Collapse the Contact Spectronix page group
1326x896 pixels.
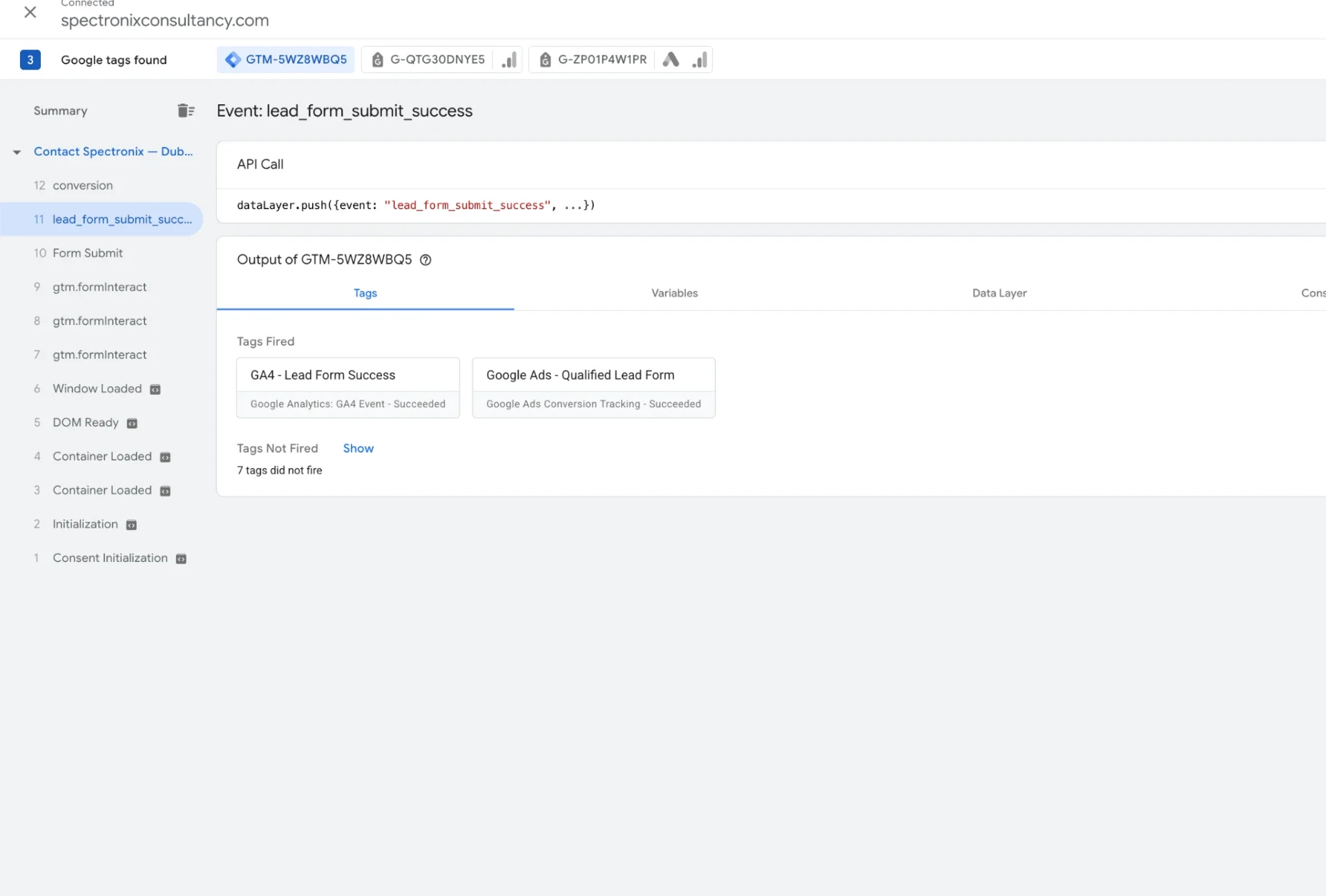click(x=17, y=152)
